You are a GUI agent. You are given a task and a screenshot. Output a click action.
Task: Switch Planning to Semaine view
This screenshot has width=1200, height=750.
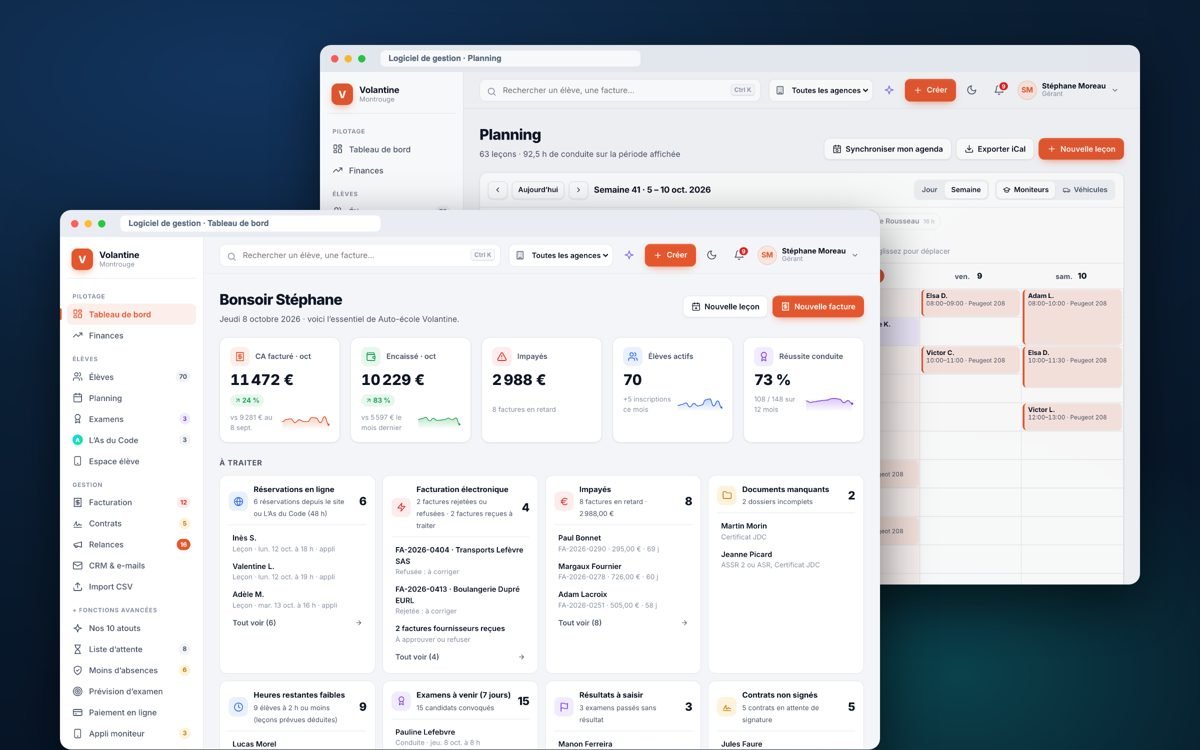[x=966, y=189]
